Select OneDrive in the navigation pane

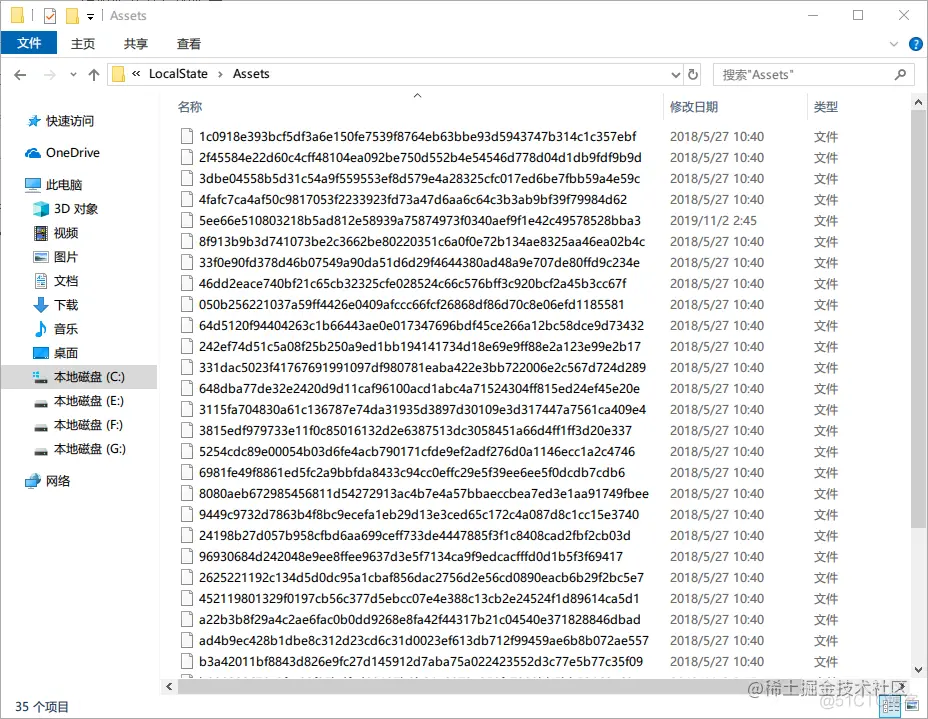click(x=62, y=153)
